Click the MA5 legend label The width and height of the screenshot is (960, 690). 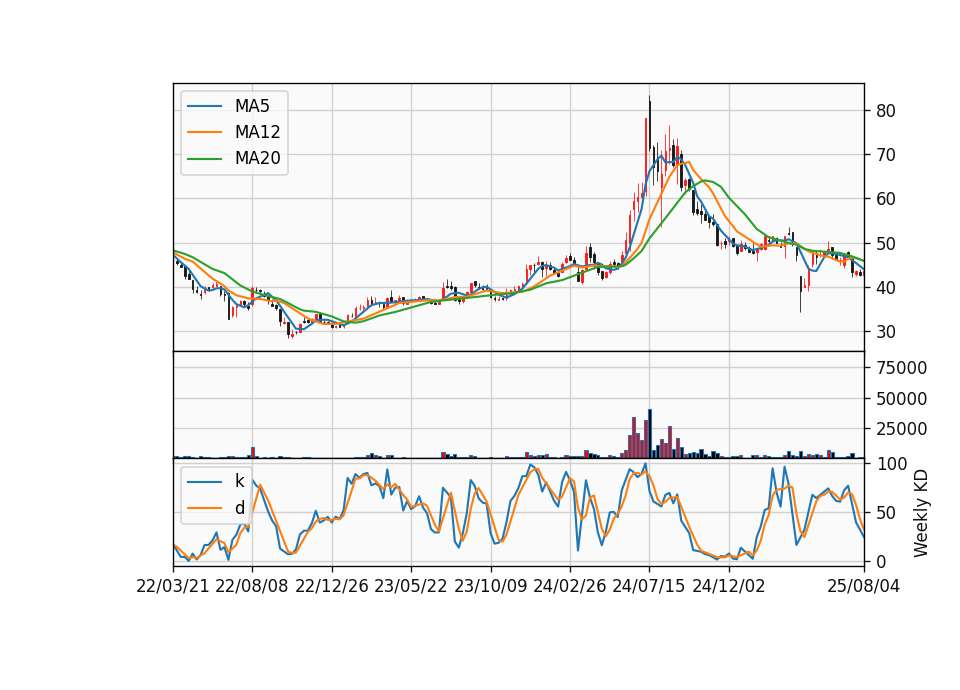pyautogui.click(x=252, y=106)
